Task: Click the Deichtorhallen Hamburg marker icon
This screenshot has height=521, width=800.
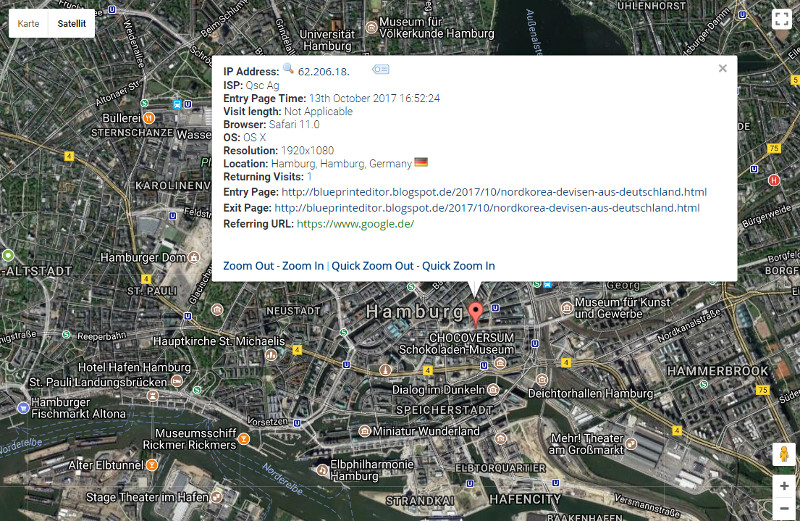Action: click(542, 380)
